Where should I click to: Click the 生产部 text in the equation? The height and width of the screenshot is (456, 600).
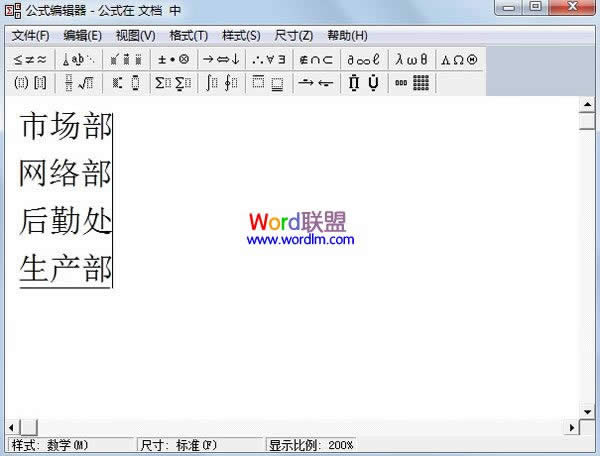[65, 268]
